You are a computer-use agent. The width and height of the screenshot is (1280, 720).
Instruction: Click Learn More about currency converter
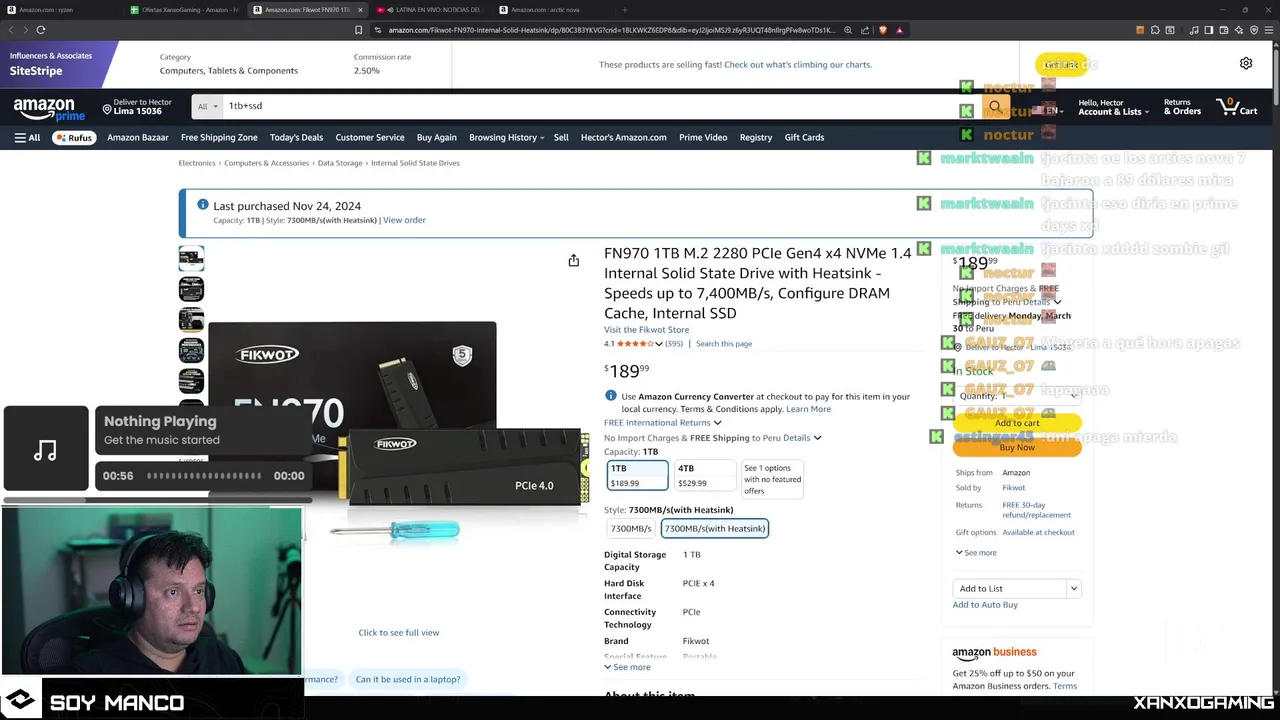pos(808,409)
